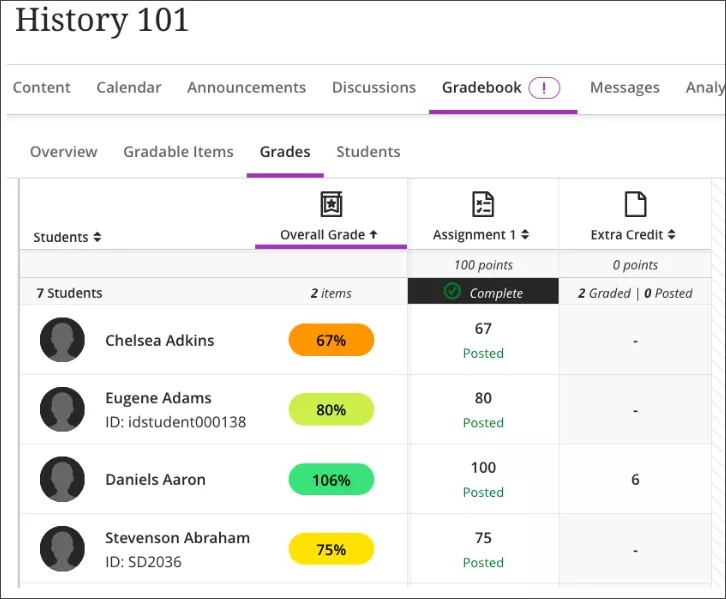726x599 pixels.
Task: Toggle Overall Grade sort arrow
Action: pos(373,234)
